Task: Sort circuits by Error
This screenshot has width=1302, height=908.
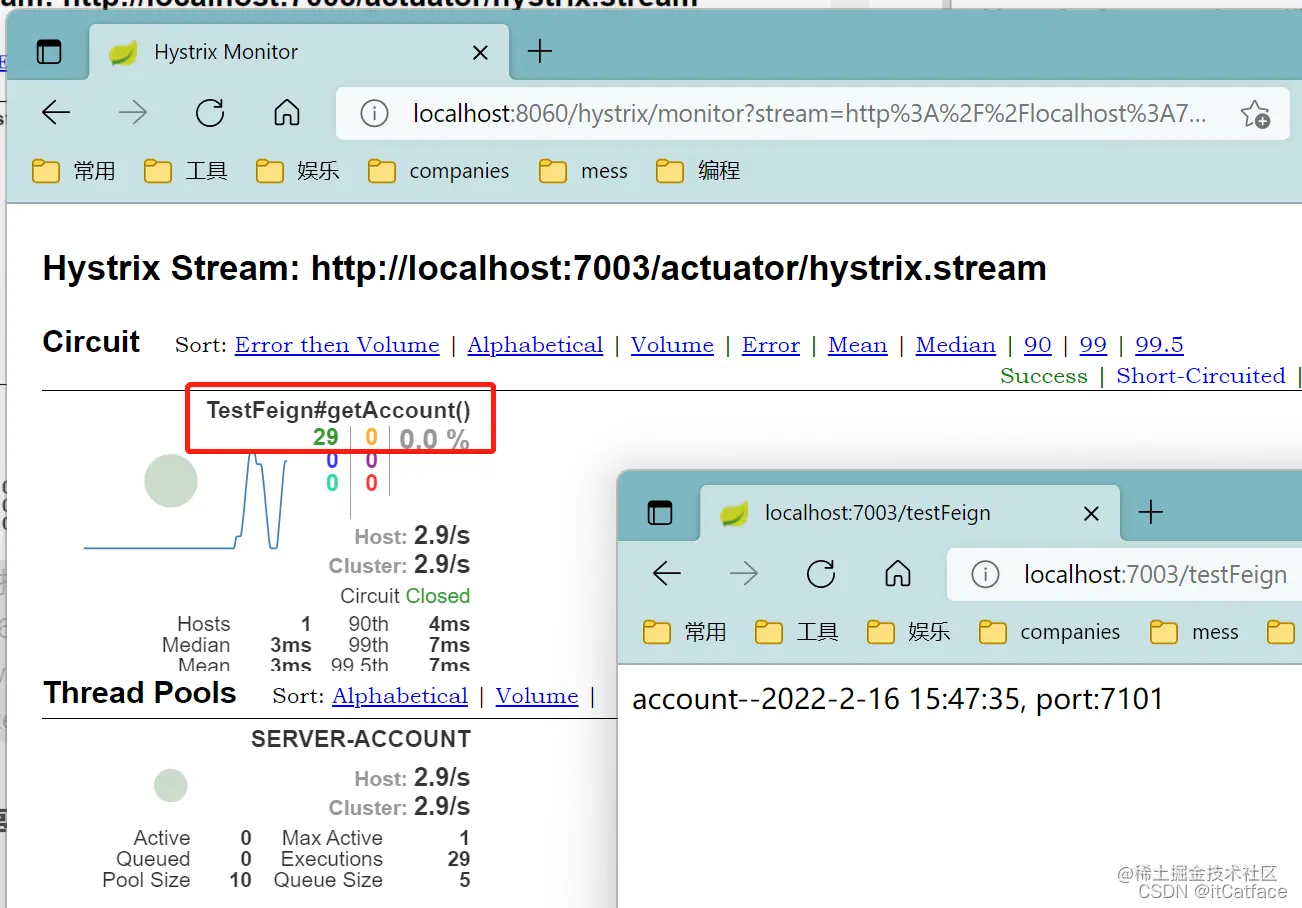Action: 771,345
